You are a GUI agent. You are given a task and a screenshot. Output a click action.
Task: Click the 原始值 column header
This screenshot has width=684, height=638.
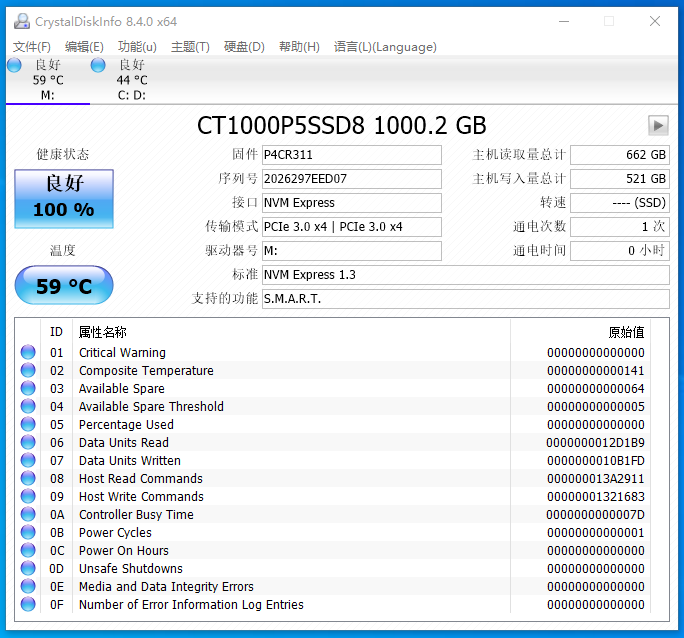[626, 332]
